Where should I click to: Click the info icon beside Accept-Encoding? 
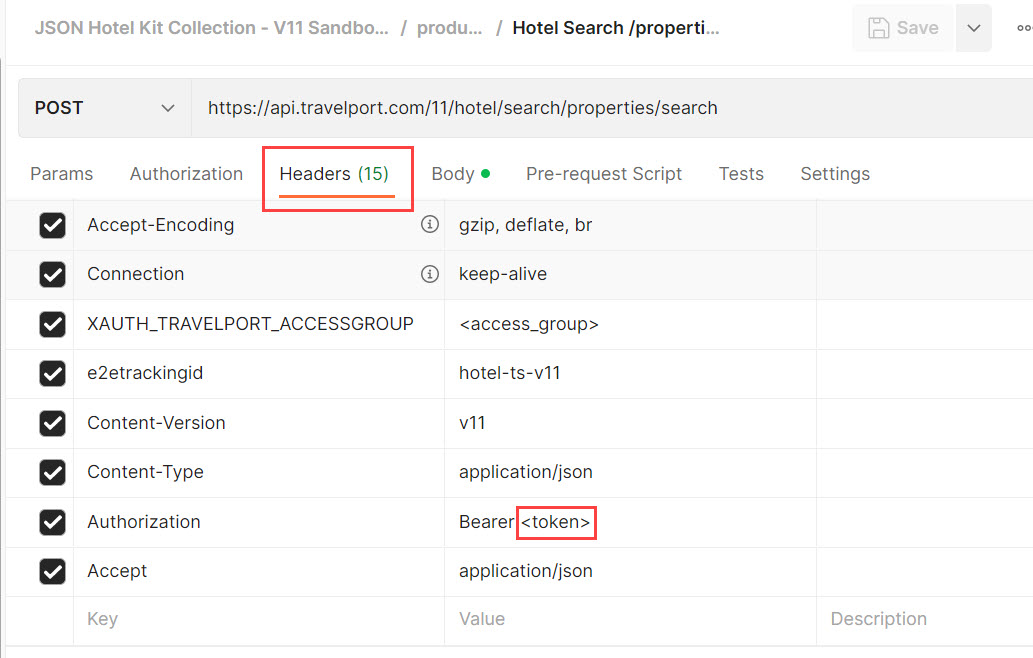tap(430, 225)
